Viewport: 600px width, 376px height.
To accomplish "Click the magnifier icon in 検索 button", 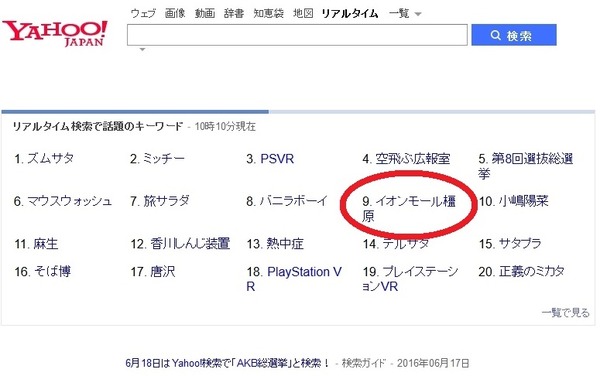I will click(496, 35).
